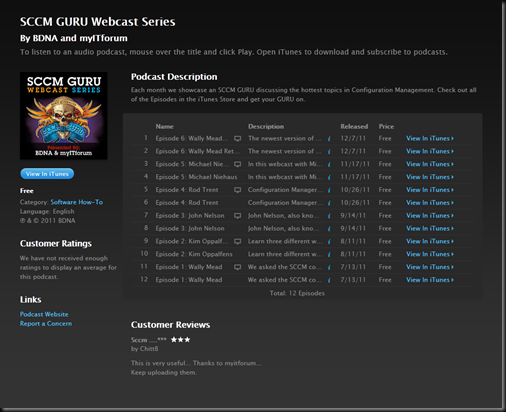
Task: Click video icon on row 5 Episode 4
Action: pos(237,190)
